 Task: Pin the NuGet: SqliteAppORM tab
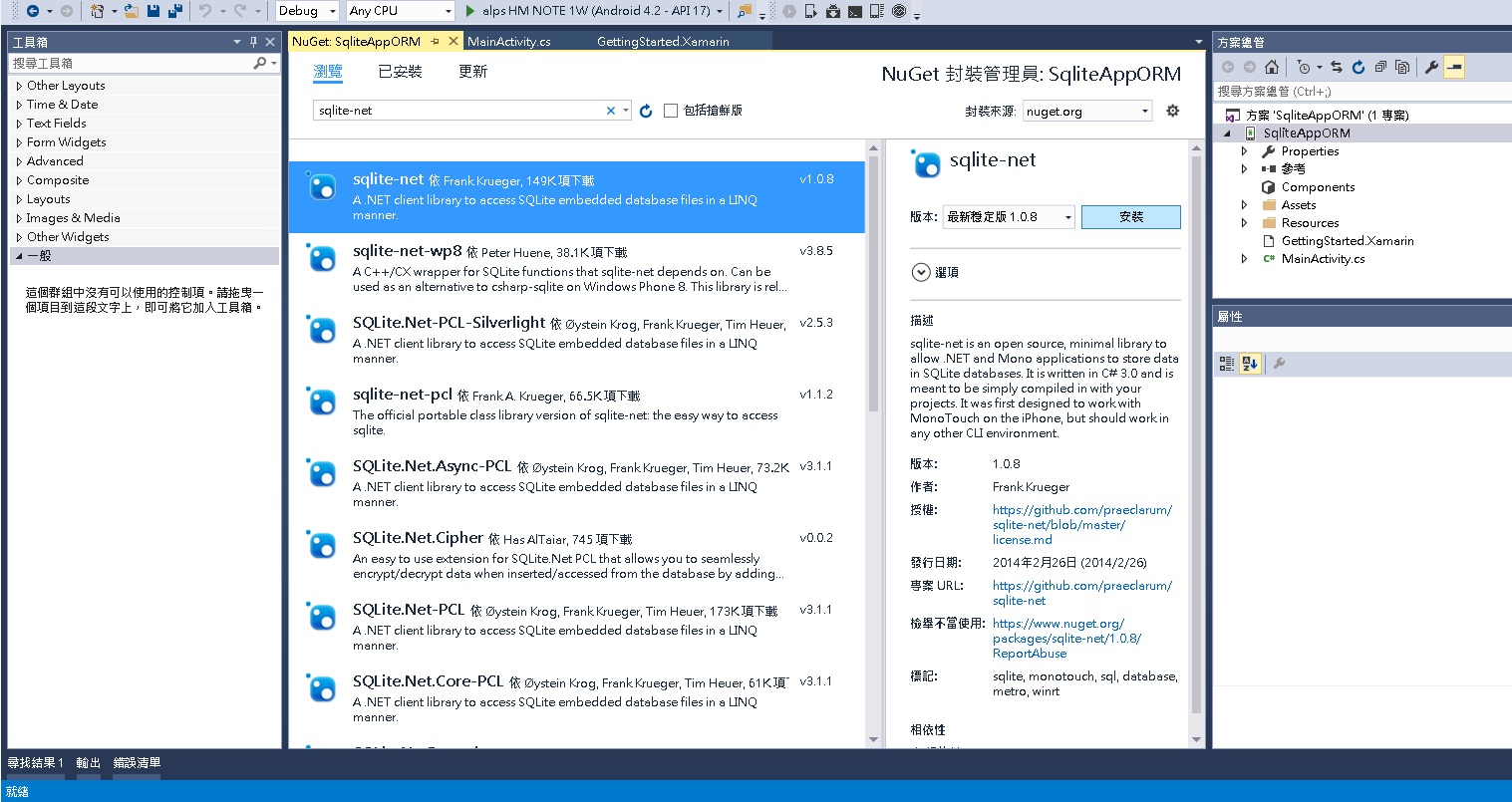436,41
